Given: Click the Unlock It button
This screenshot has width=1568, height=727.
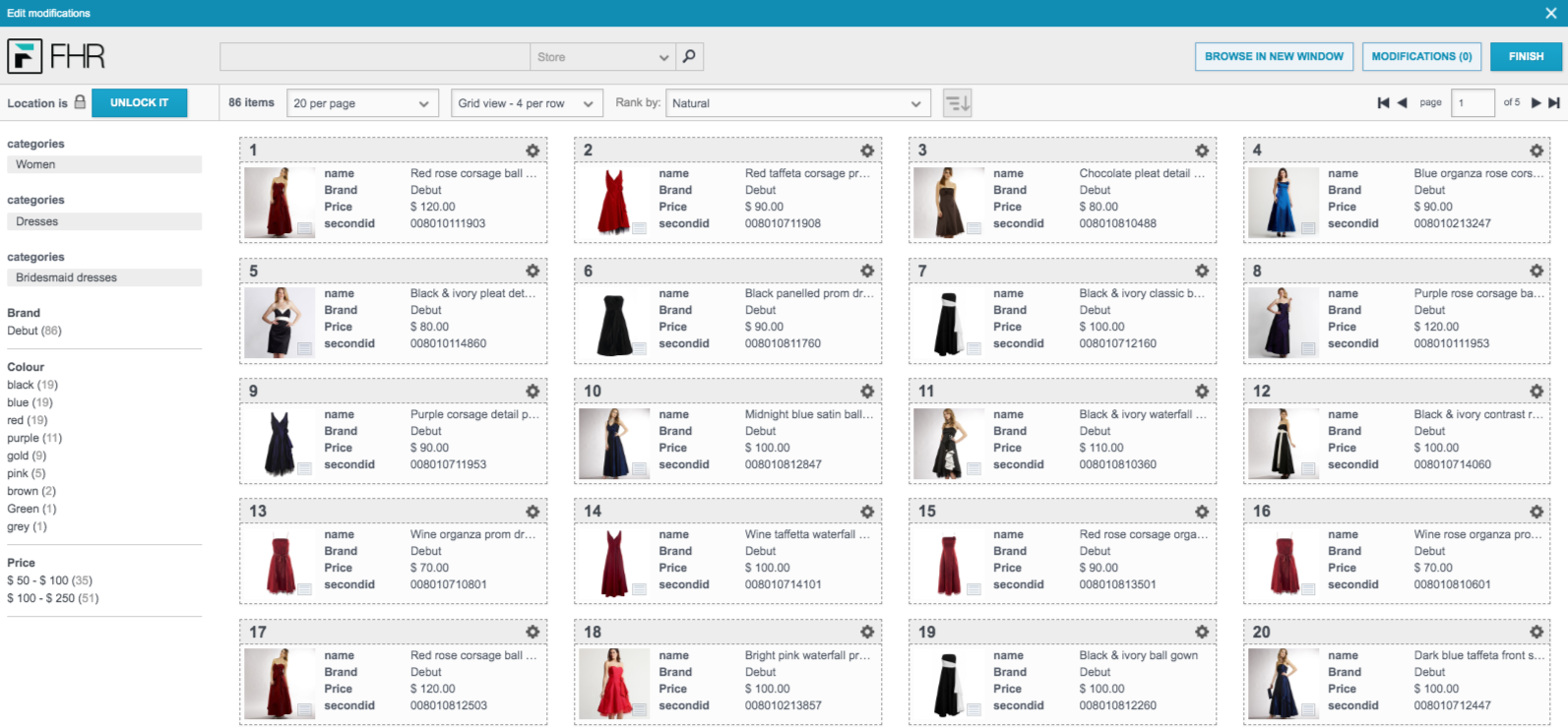Looking at the screenshot, I should [139, 102].
